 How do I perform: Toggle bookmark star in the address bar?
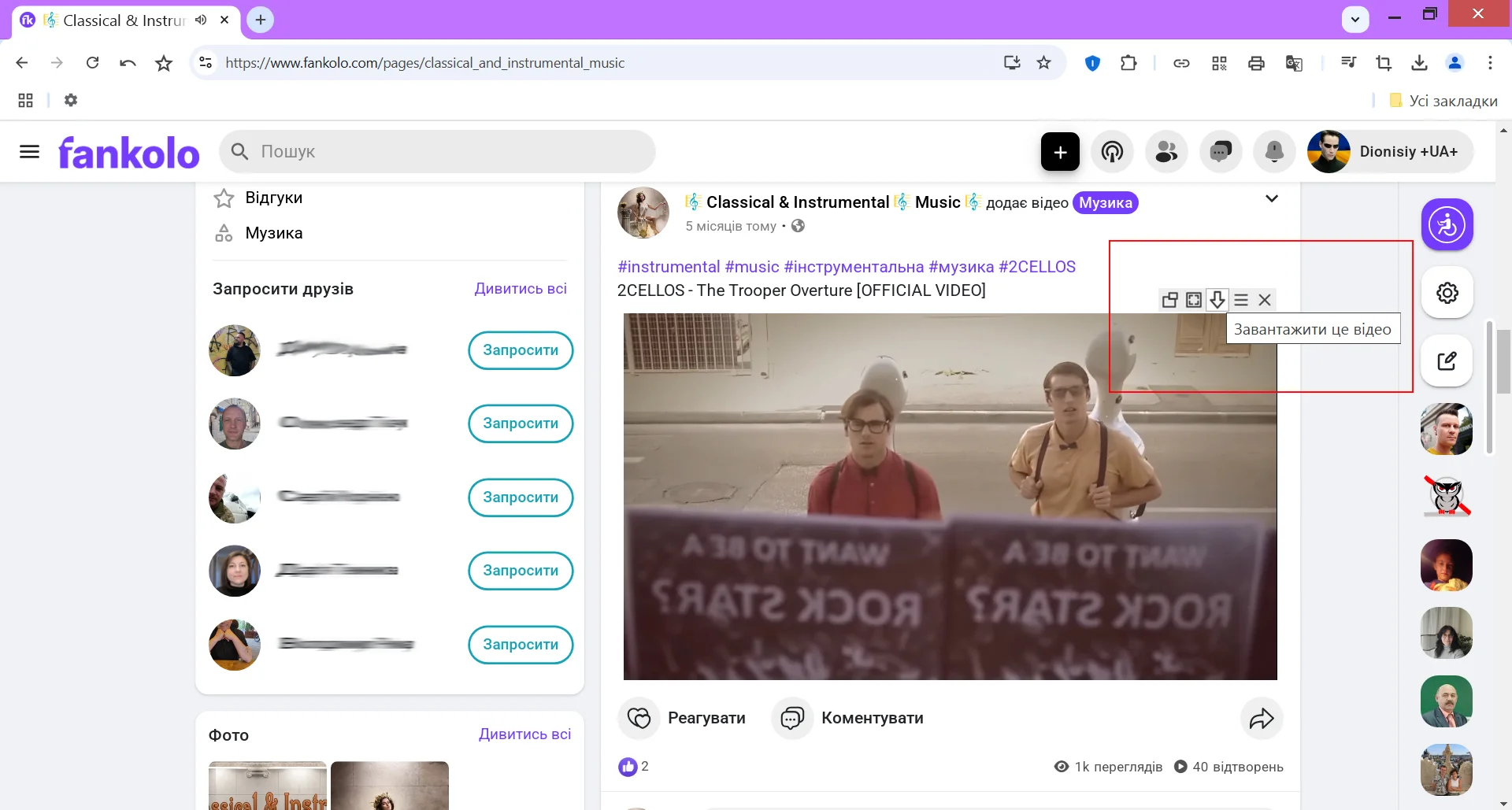click(x=1043, y=63)
